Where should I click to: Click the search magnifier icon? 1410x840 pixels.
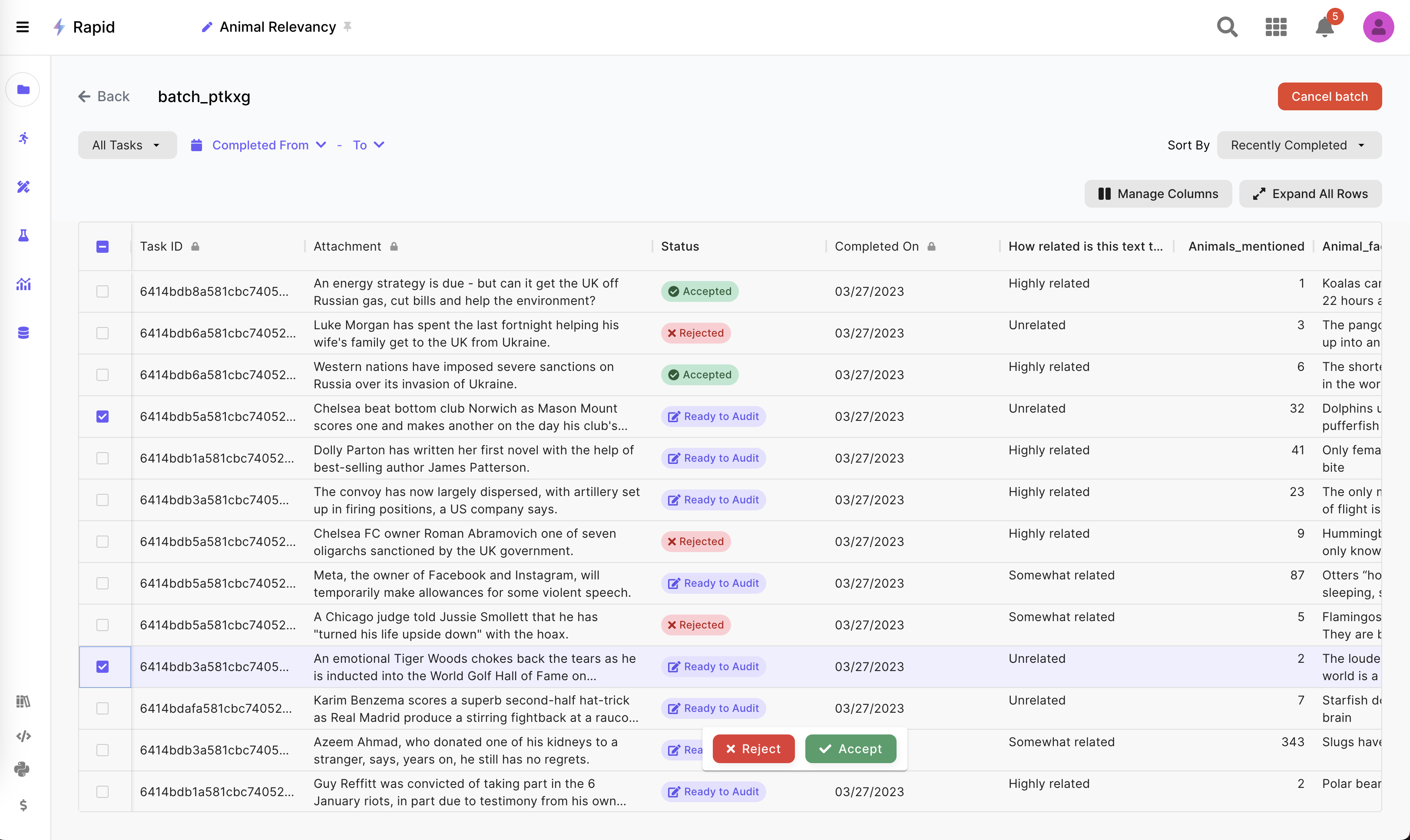1227,26
